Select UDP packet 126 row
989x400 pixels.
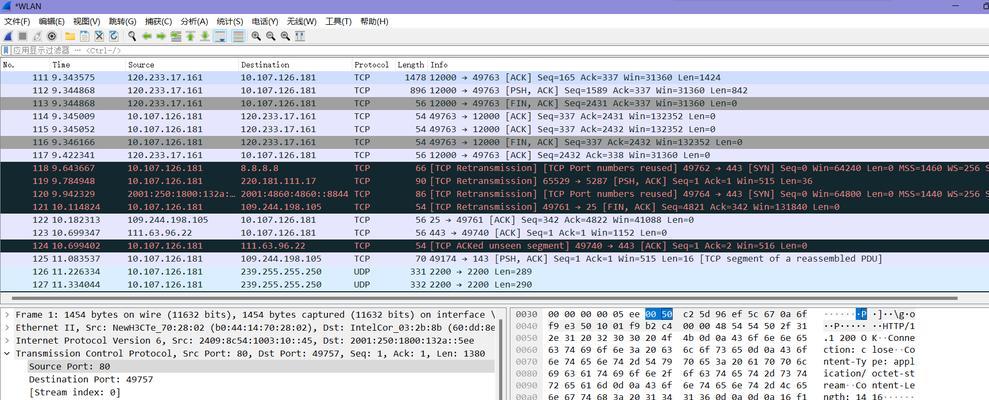(x=494, y=272)
